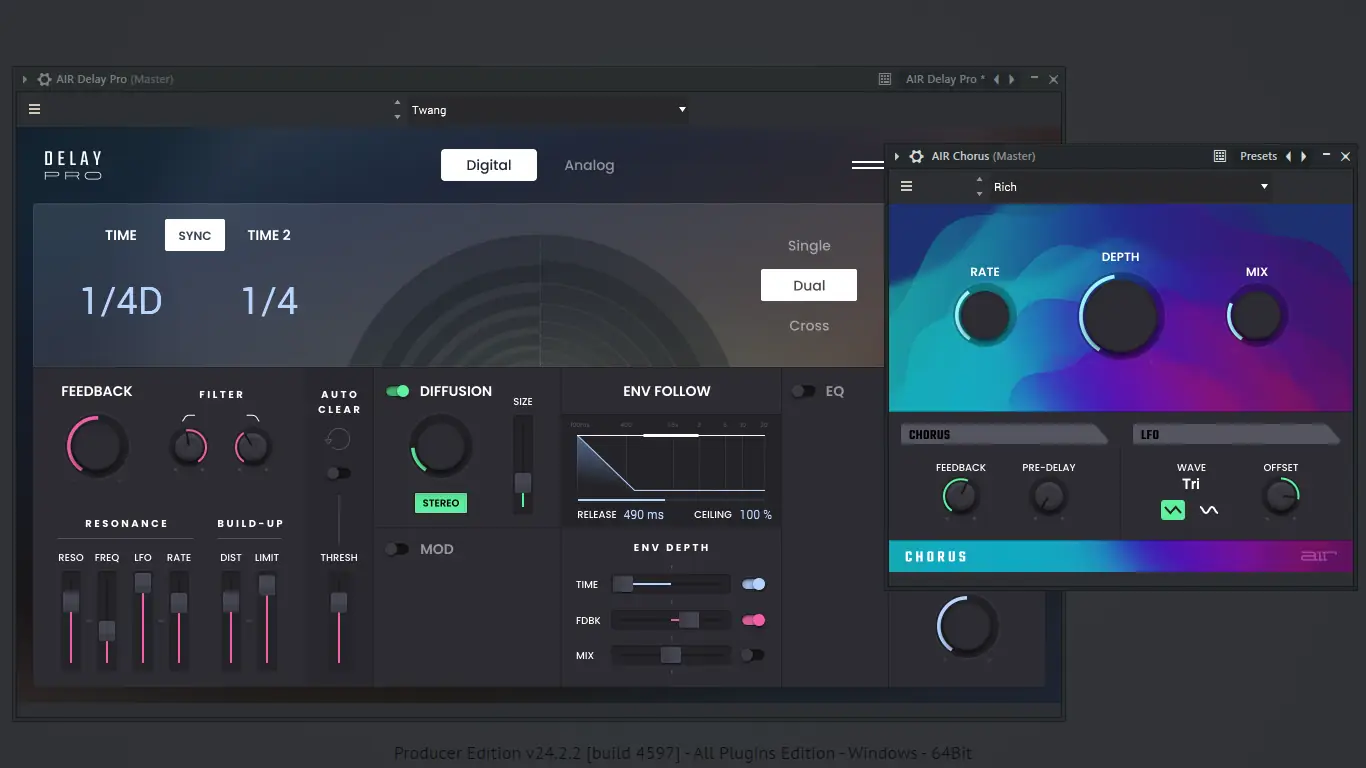Click the Env Depth TIME slider
This screenshot has height=768, width=1366.
(671, 584)
